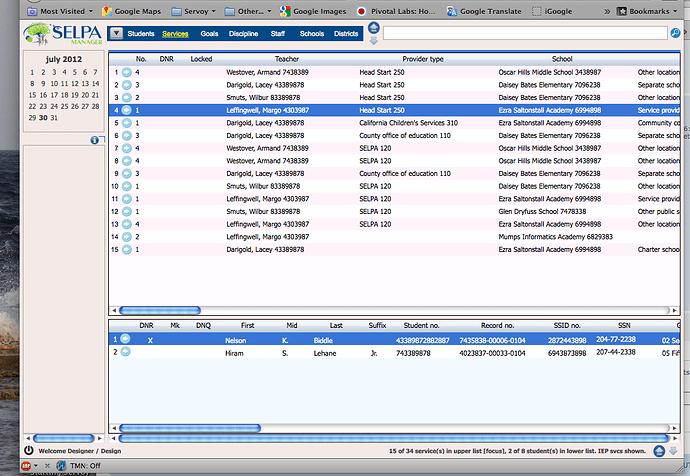Expand the Other bookmarks folder
The width and height of the screenshot is (690, 476).
[244, 11]
